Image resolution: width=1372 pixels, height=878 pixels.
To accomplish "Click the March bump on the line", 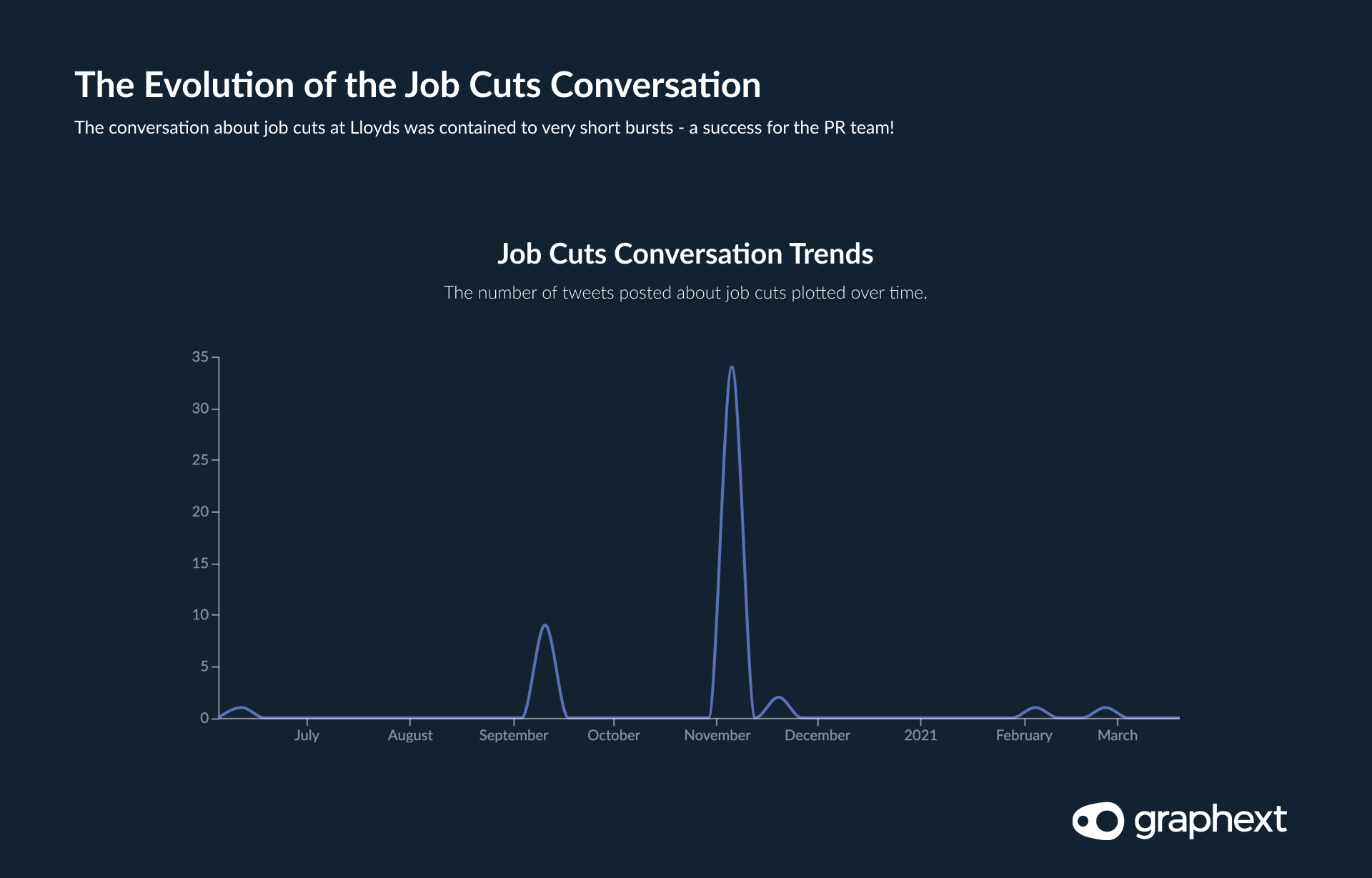I will tap(1106, 707).
